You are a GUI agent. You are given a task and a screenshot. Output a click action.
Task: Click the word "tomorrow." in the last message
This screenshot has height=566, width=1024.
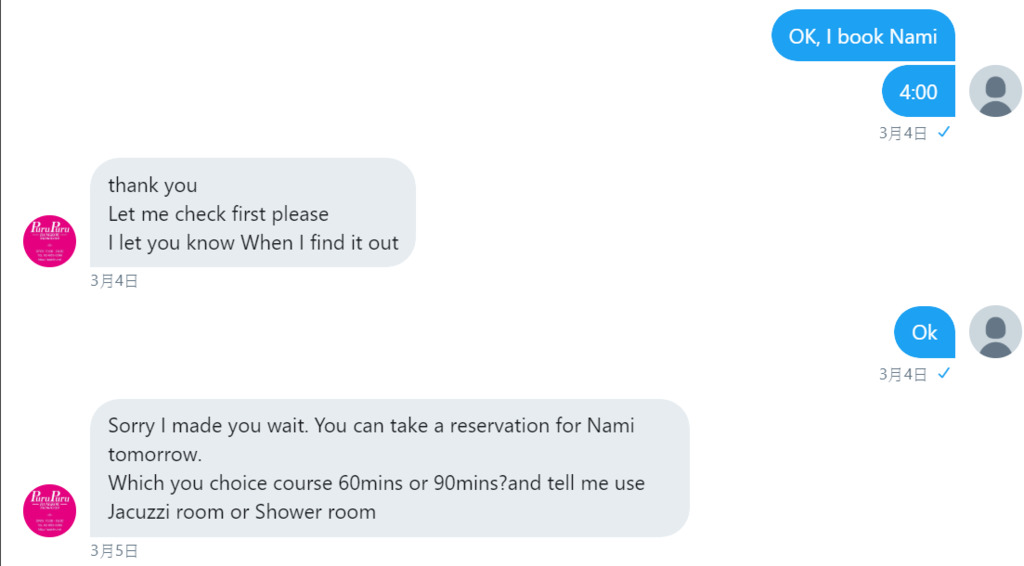point(155,455)
